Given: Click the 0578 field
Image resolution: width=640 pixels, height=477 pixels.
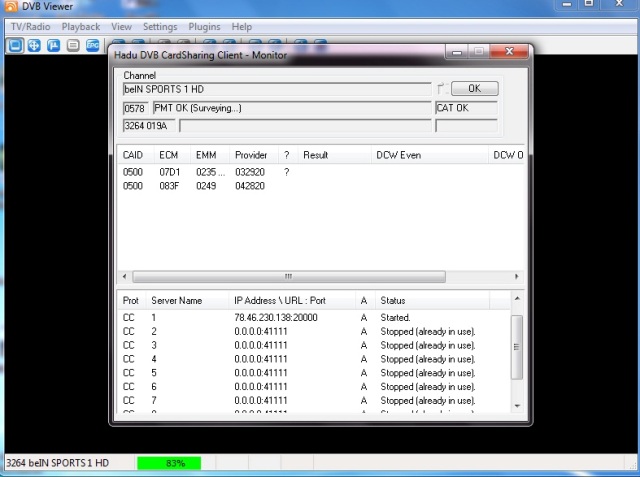Looking at the screenshot, I should tap(135, 108).
